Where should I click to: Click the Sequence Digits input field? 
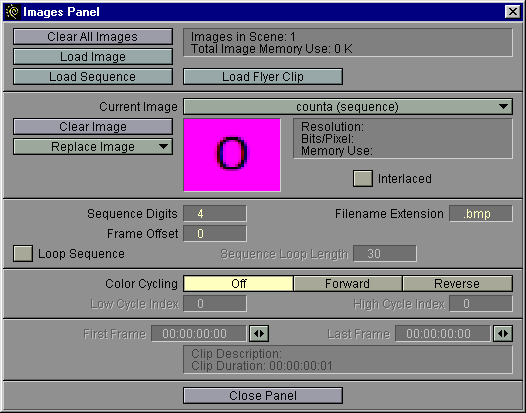pyautogui.click(x=215, y=213)
